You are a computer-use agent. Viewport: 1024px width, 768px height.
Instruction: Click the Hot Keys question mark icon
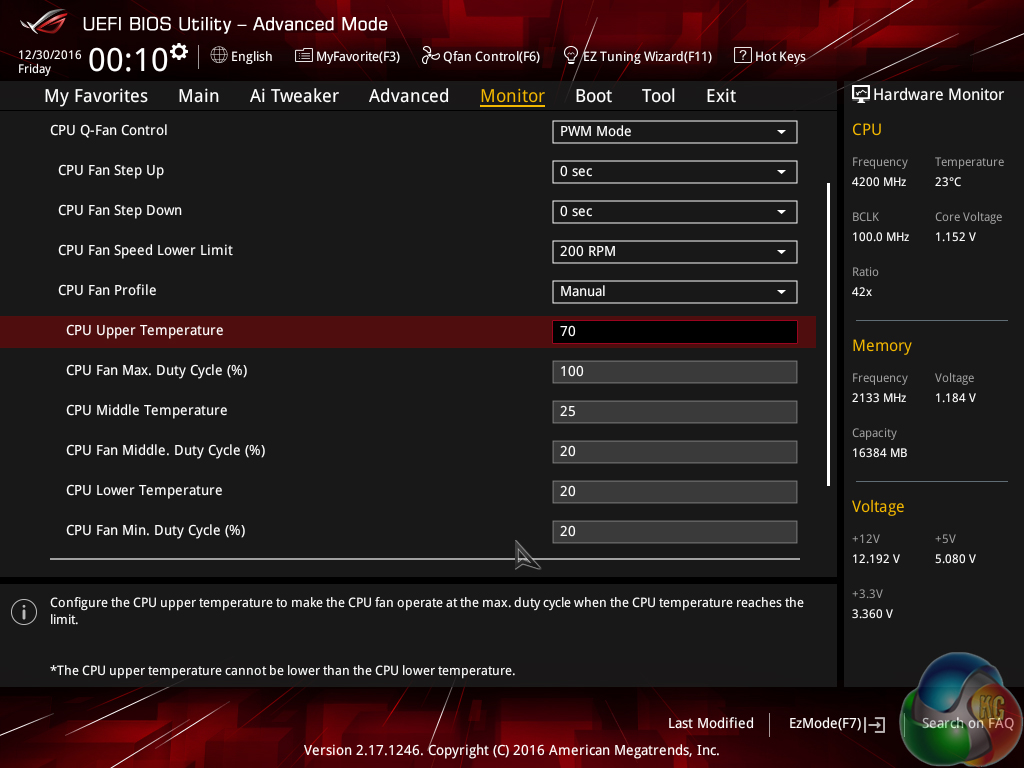click(x=743, y=56)
